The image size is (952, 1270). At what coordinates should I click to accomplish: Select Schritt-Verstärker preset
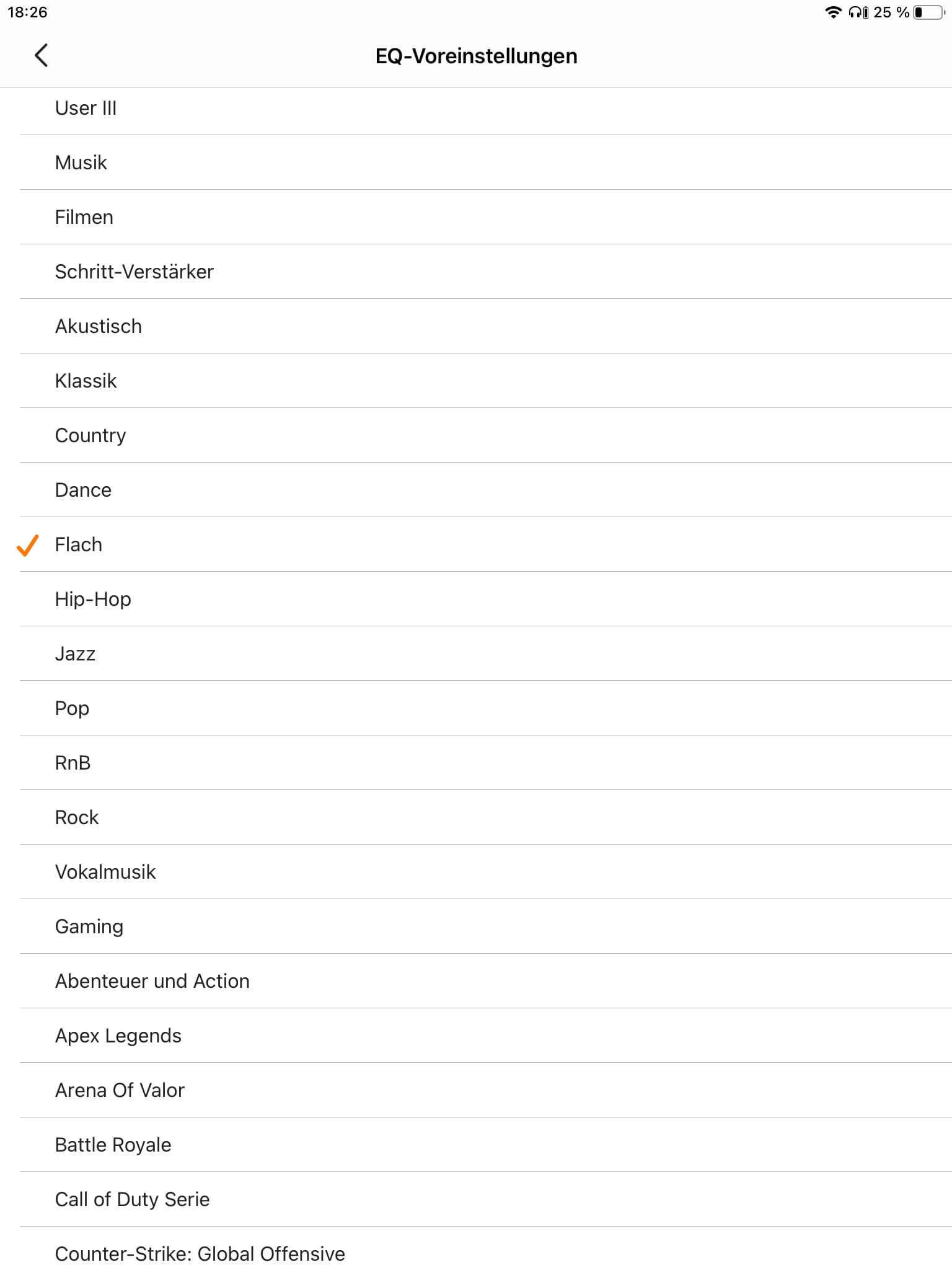134,272
